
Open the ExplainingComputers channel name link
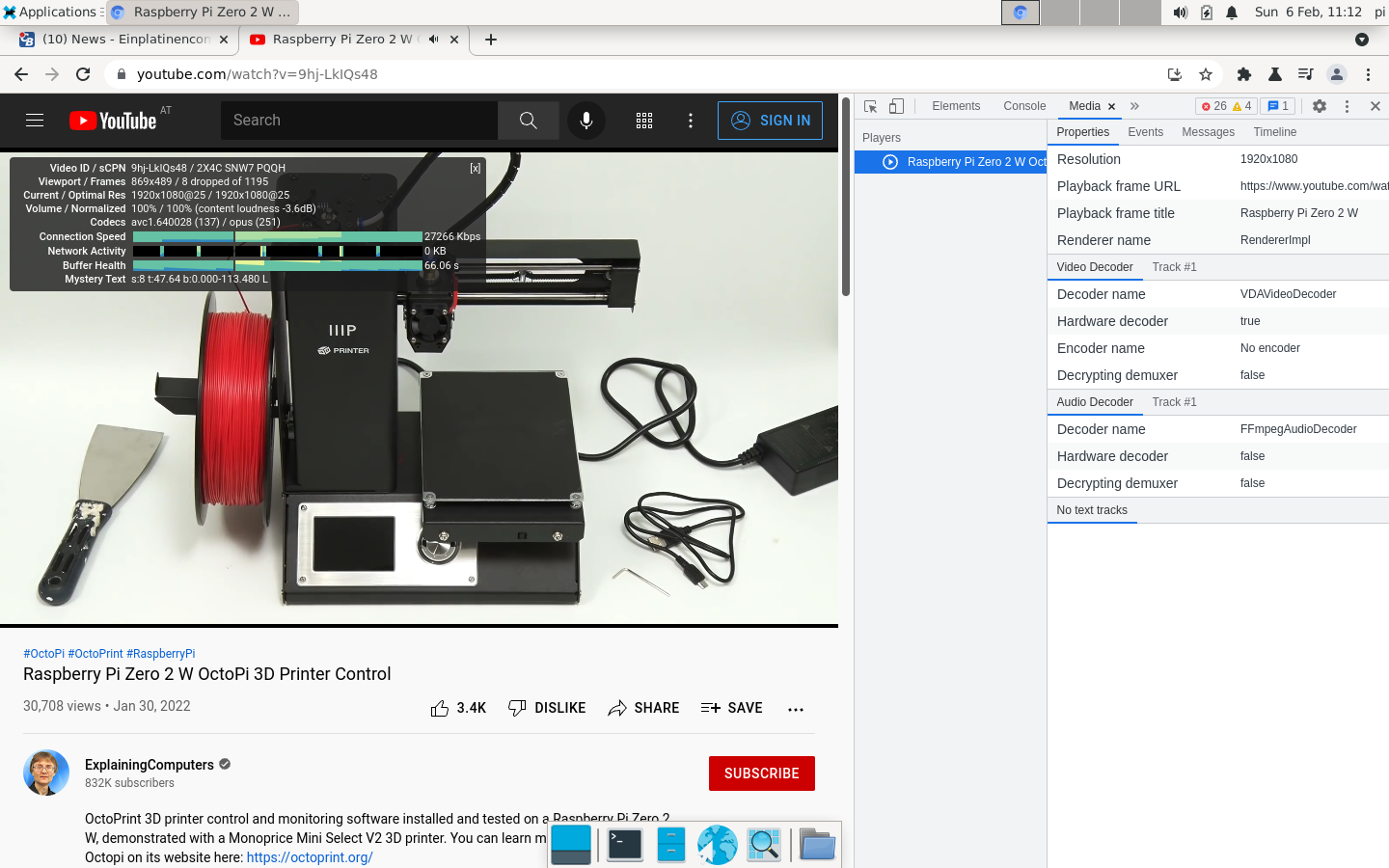point(150,765)
